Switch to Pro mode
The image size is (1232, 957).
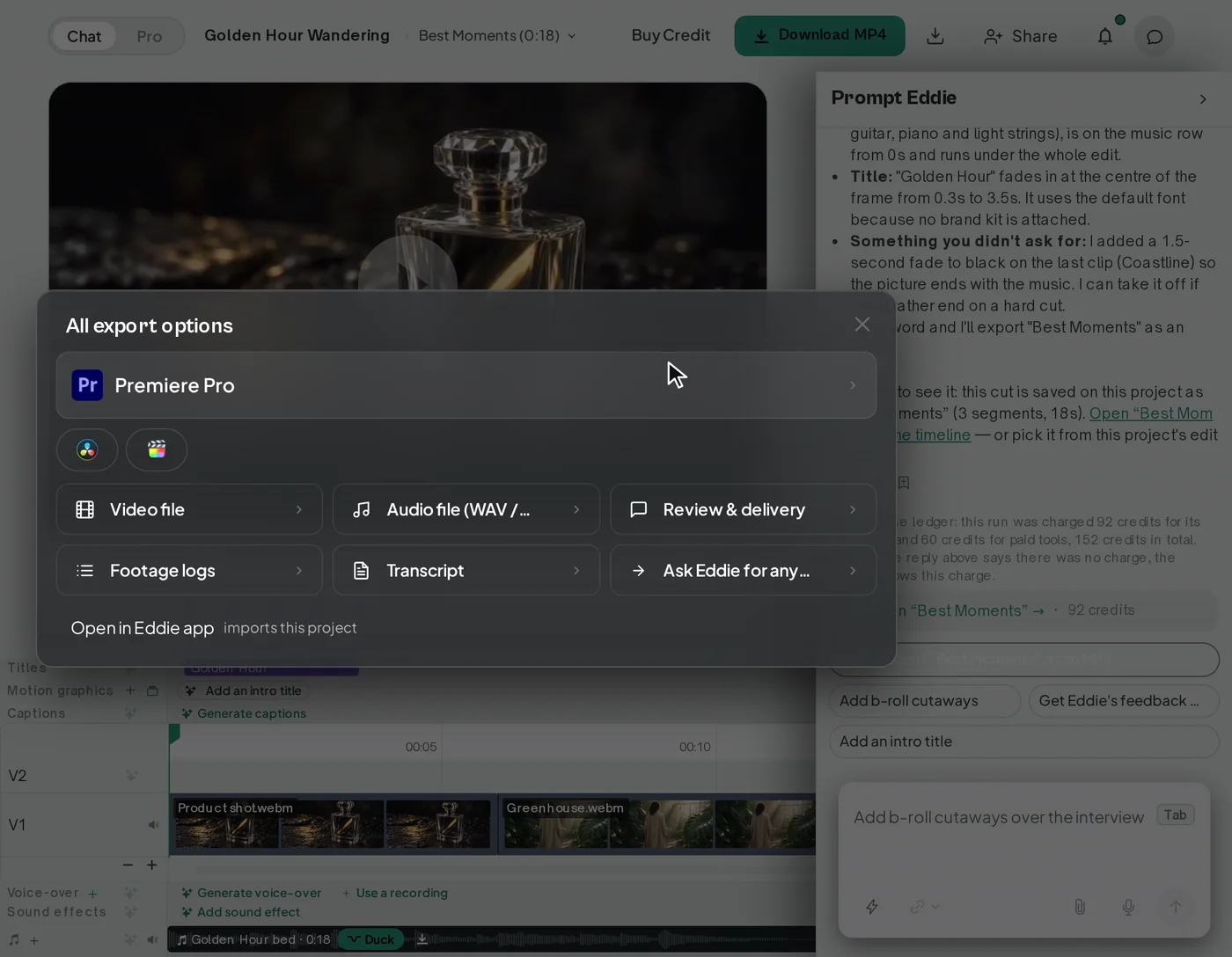click(150, 36)
